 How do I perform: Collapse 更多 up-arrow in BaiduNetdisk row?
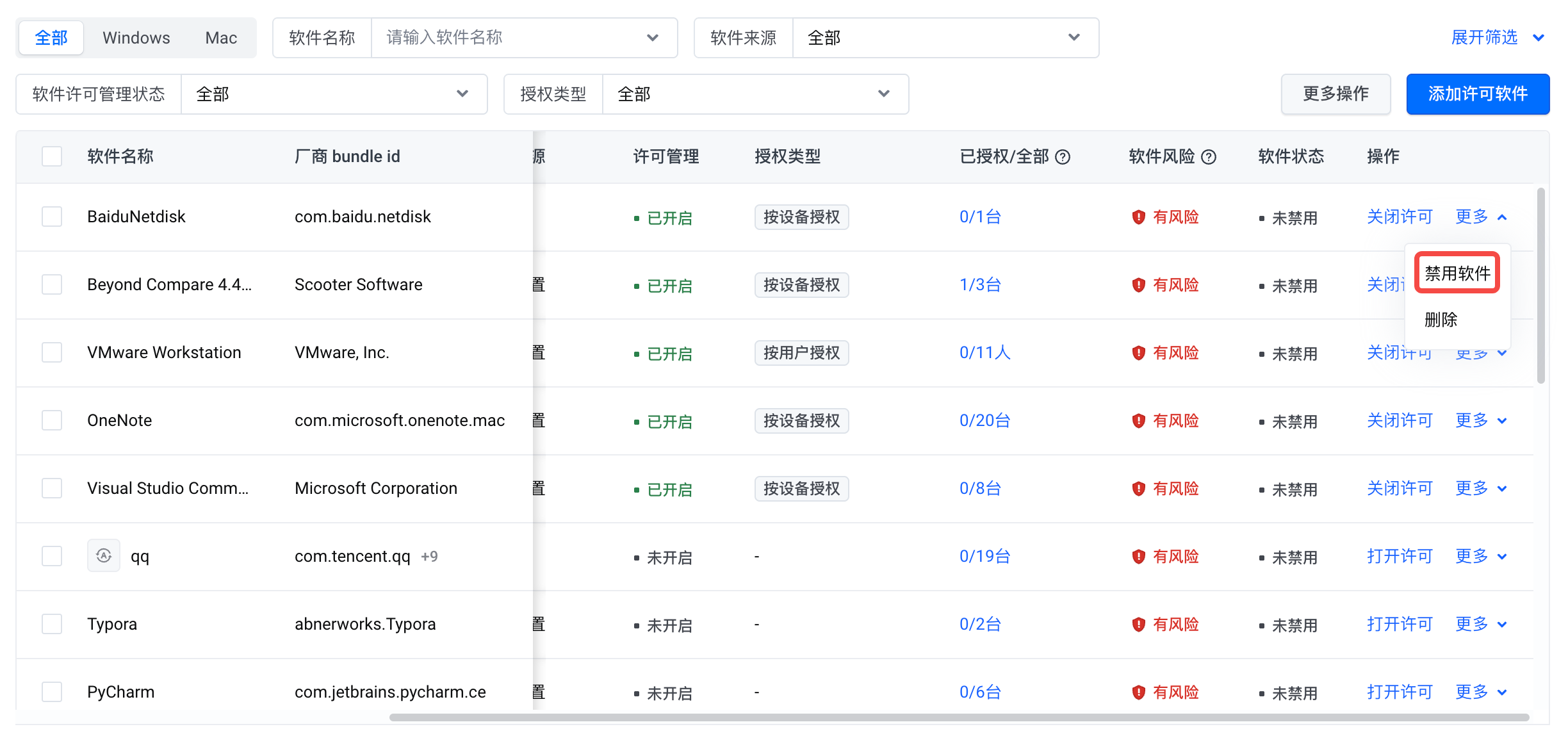(x=1502, y=218)
